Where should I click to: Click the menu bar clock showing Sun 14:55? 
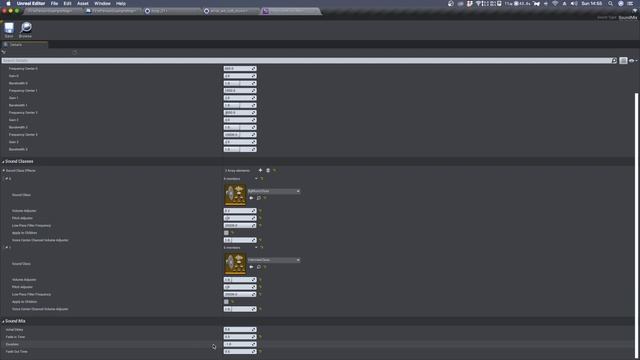tap(592, 3)
